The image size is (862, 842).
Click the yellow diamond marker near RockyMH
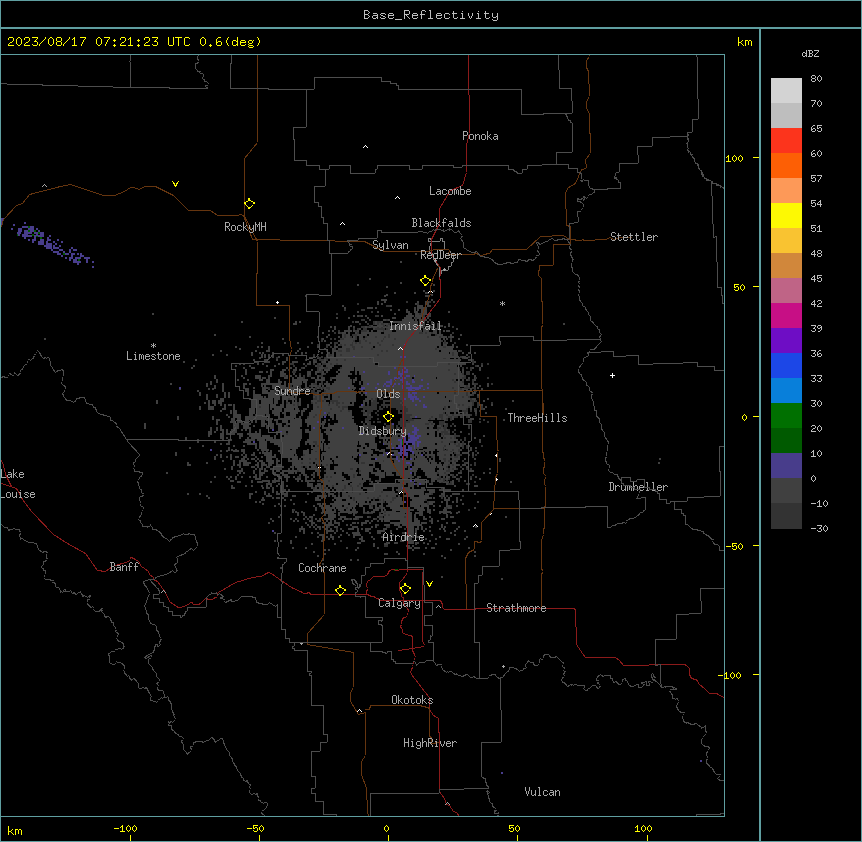250,204
